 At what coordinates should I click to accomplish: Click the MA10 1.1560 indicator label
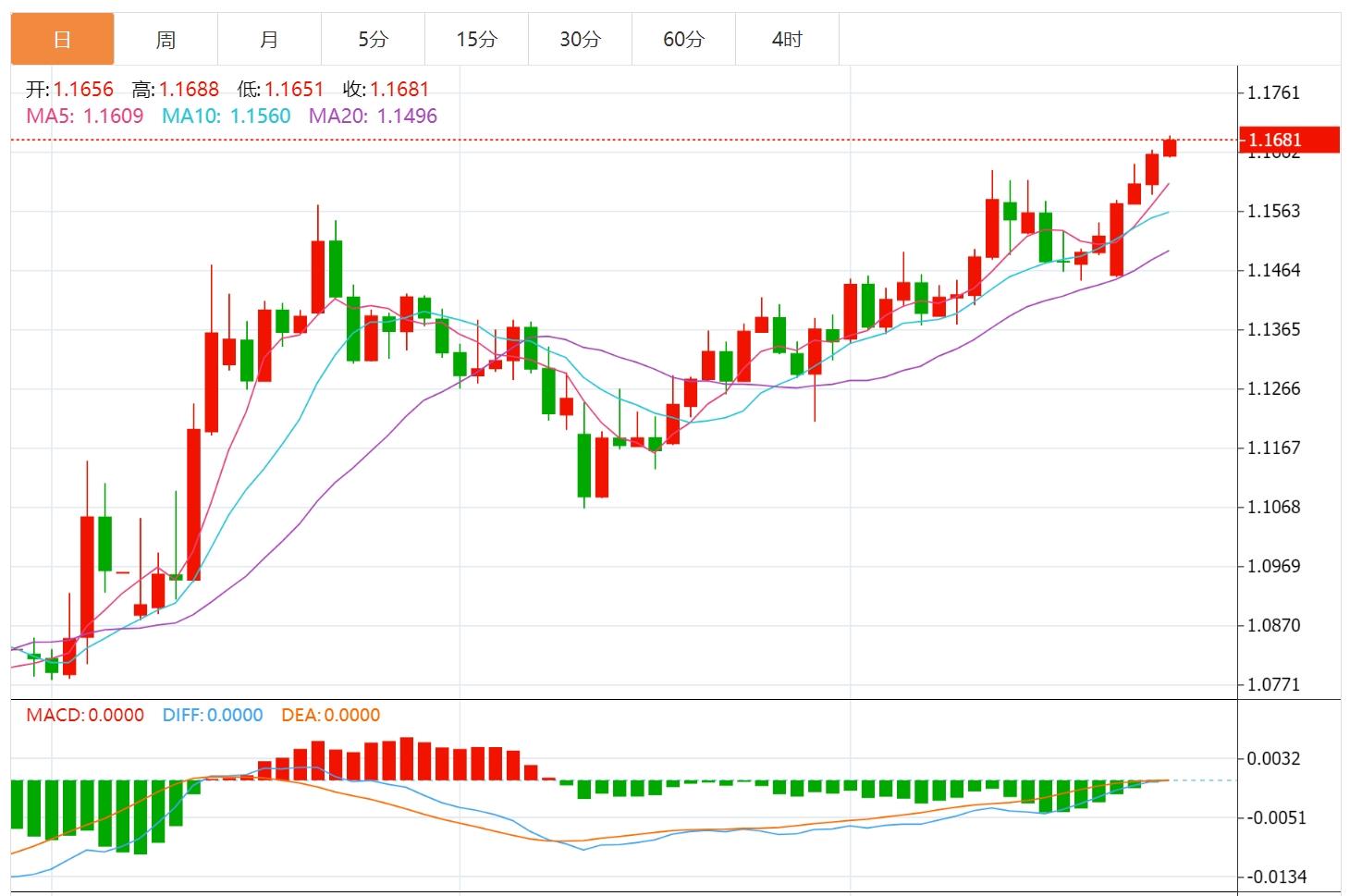point(227,117)
